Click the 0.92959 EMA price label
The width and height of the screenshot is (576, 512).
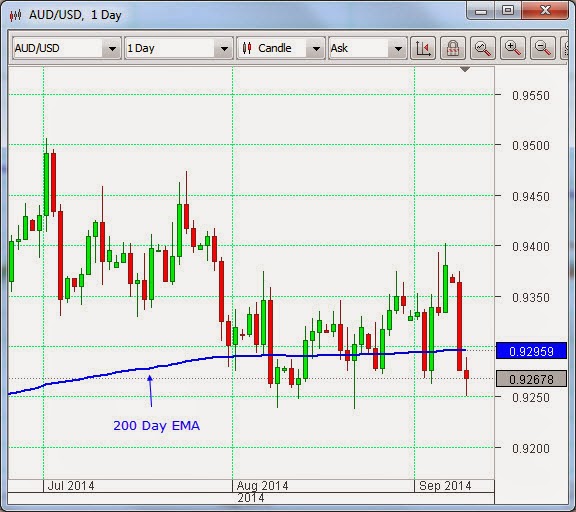click(531, 351)
